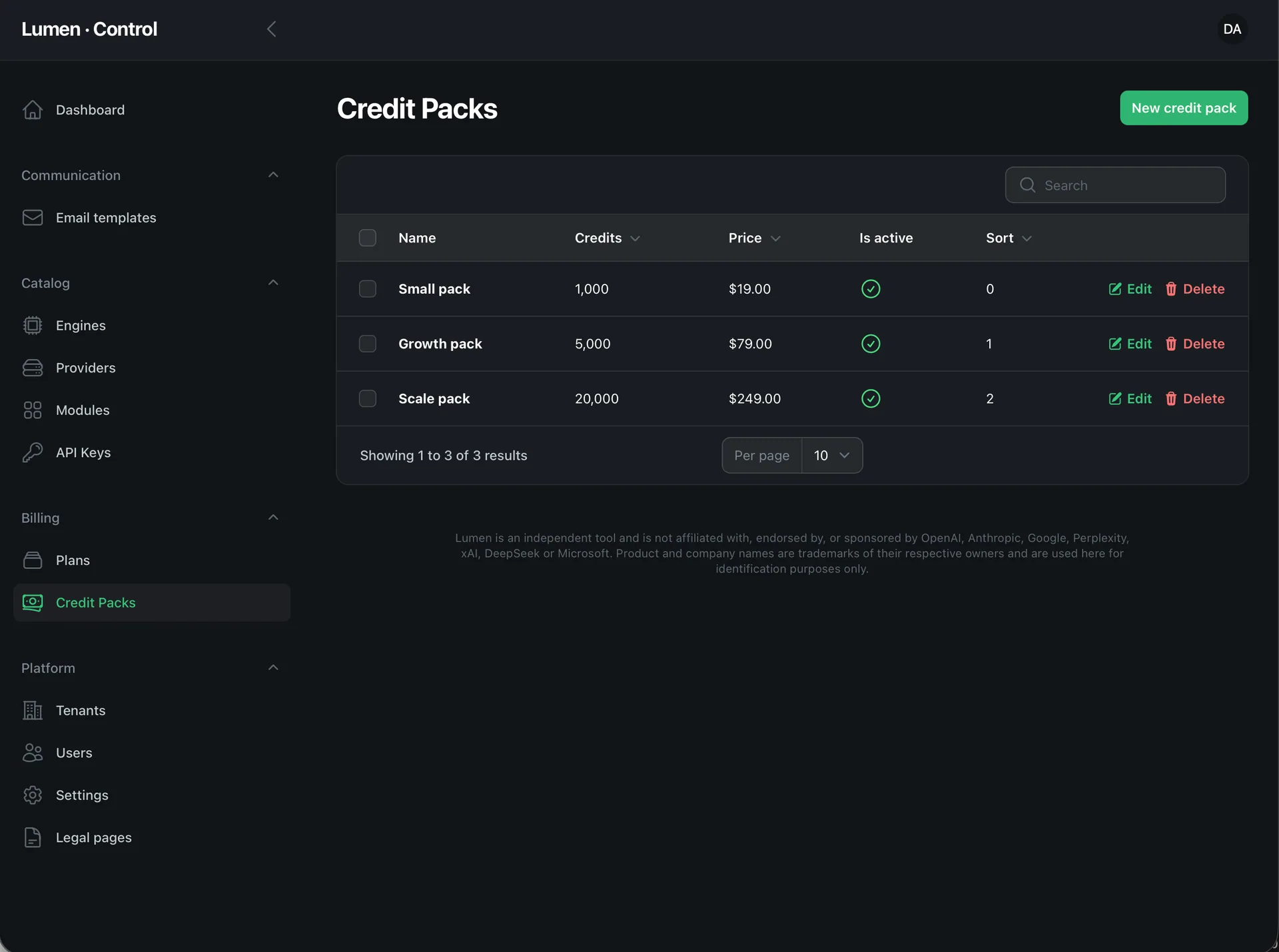Click the Credit Packs banknote icon
Screen dimensions: 1279x952
click(x=32, y=603)
